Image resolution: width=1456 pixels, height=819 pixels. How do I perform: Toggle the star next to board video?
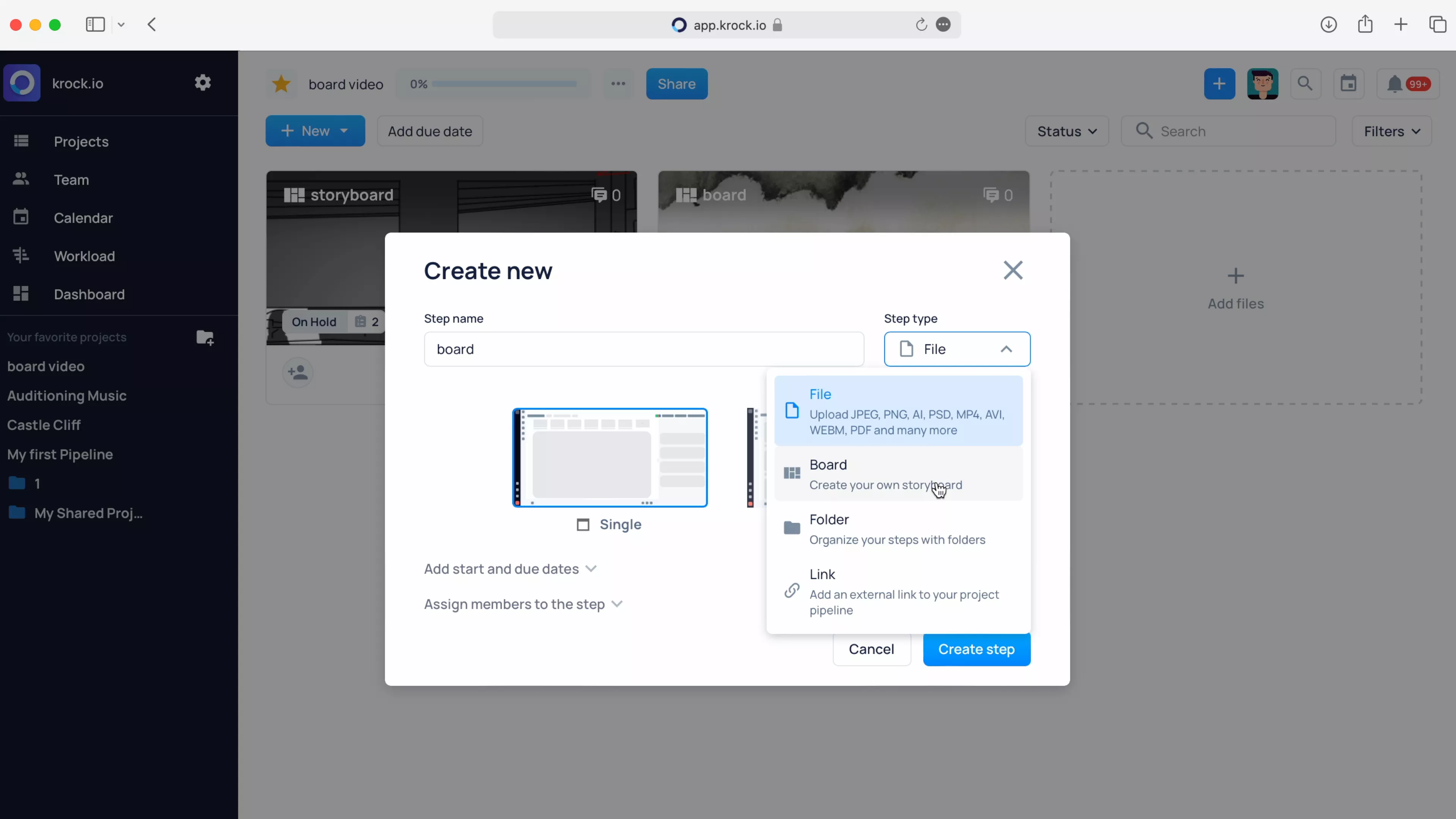(x=281, y=84)
